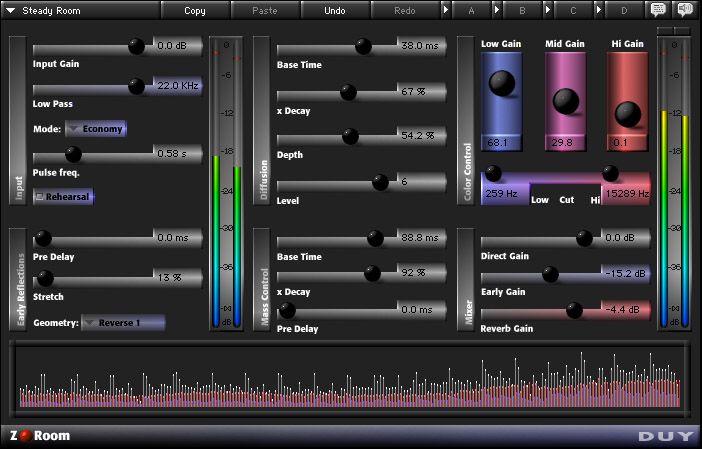Click the speech bubble comment icon
The width and height of the screenshot is (702, 449).
(x=659, y=10)
